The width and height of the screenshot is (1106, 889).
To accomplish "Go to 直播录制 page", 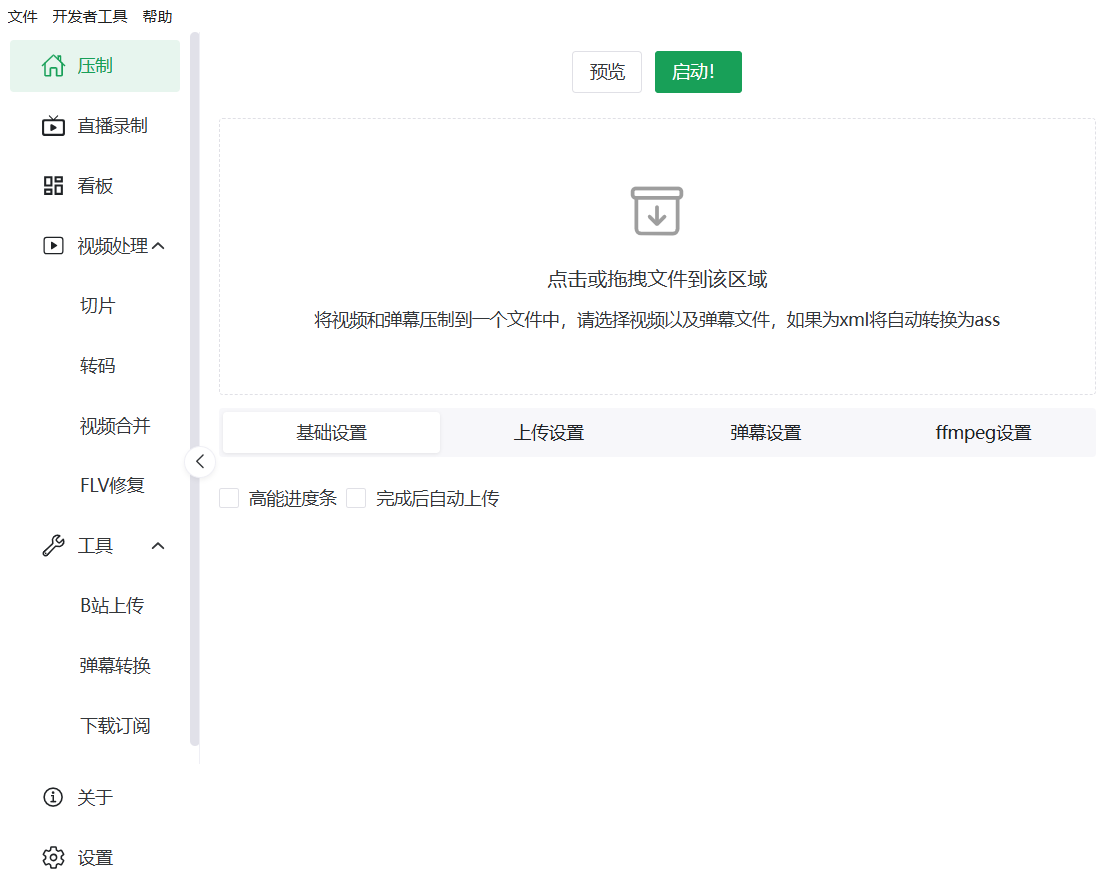I will 95,126.
